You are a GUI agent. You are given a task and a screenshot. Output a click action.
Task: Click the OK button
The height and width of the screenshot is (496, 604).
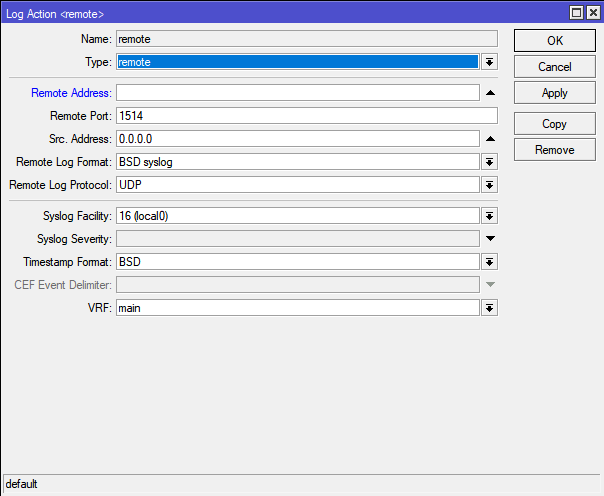[x=555, y=41]
